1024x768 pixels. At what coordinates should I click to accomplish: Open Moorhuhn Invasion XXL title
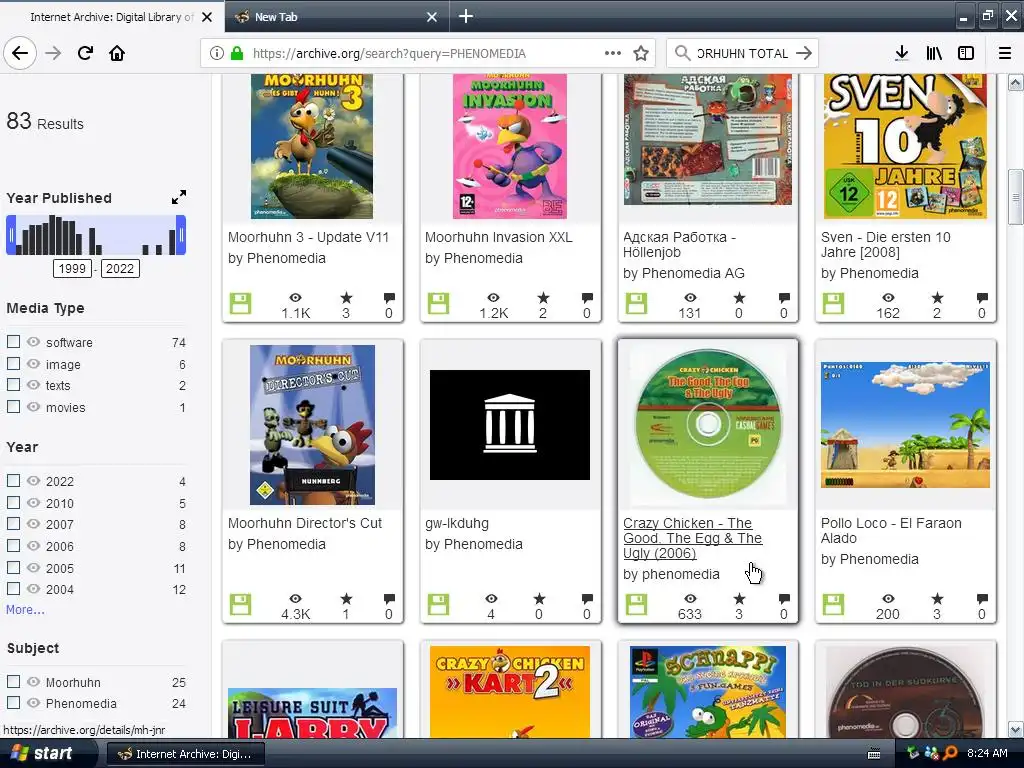coord(498,237)
